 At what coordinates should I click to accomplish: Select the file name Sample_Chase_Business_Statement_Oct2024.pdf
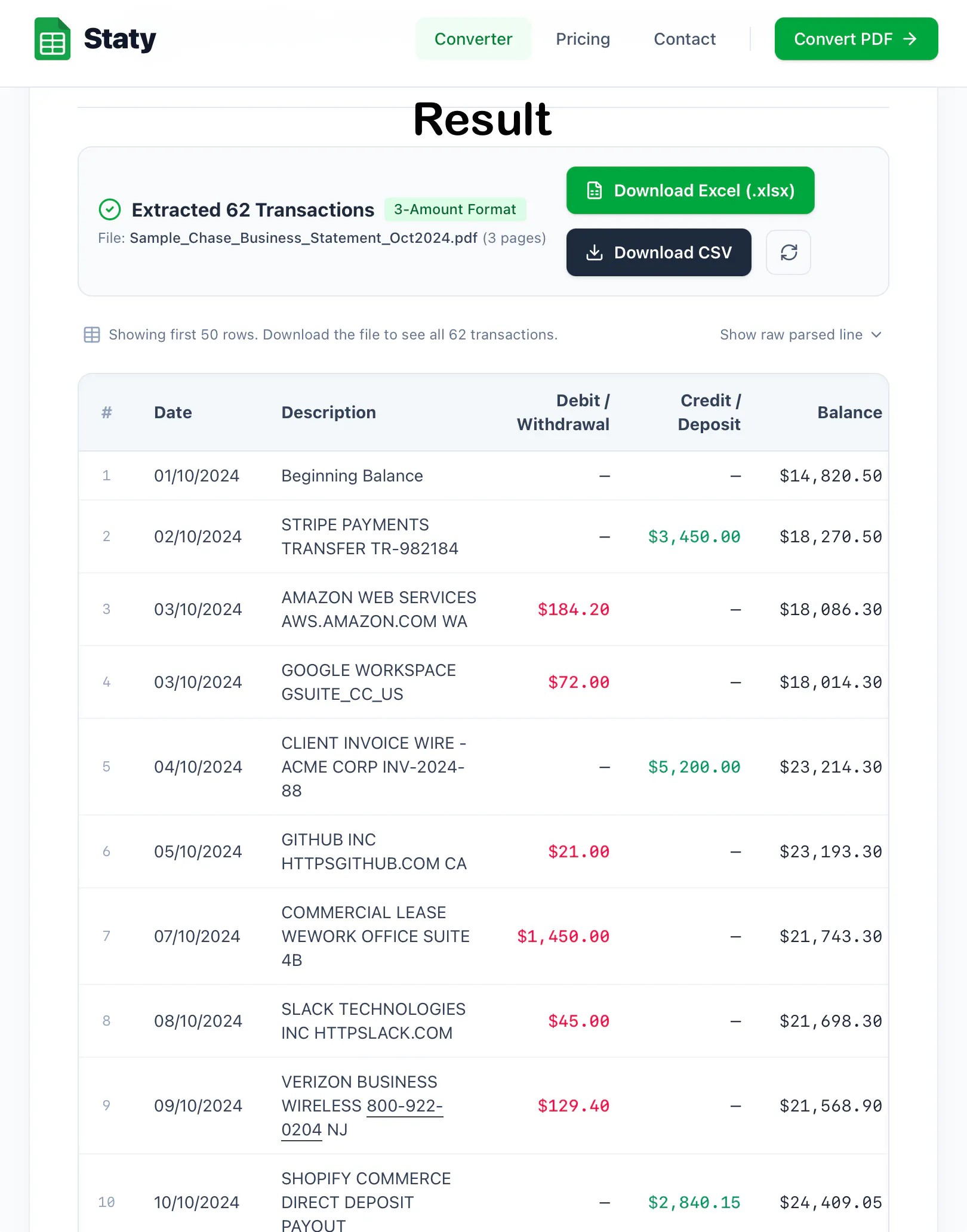(303, 238)
